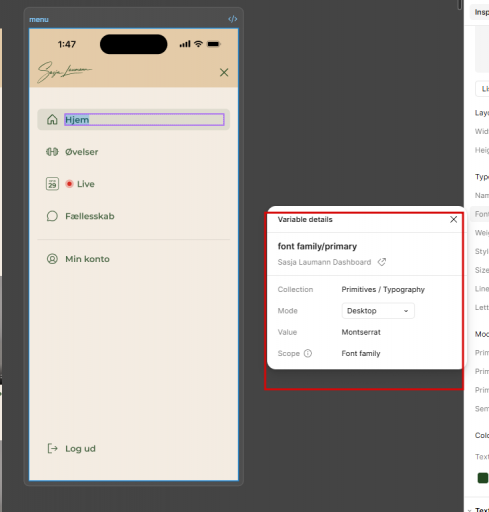Click the Wi-Fi icon in phone status bar
489x512 pixels.
[x=198, y=44]
